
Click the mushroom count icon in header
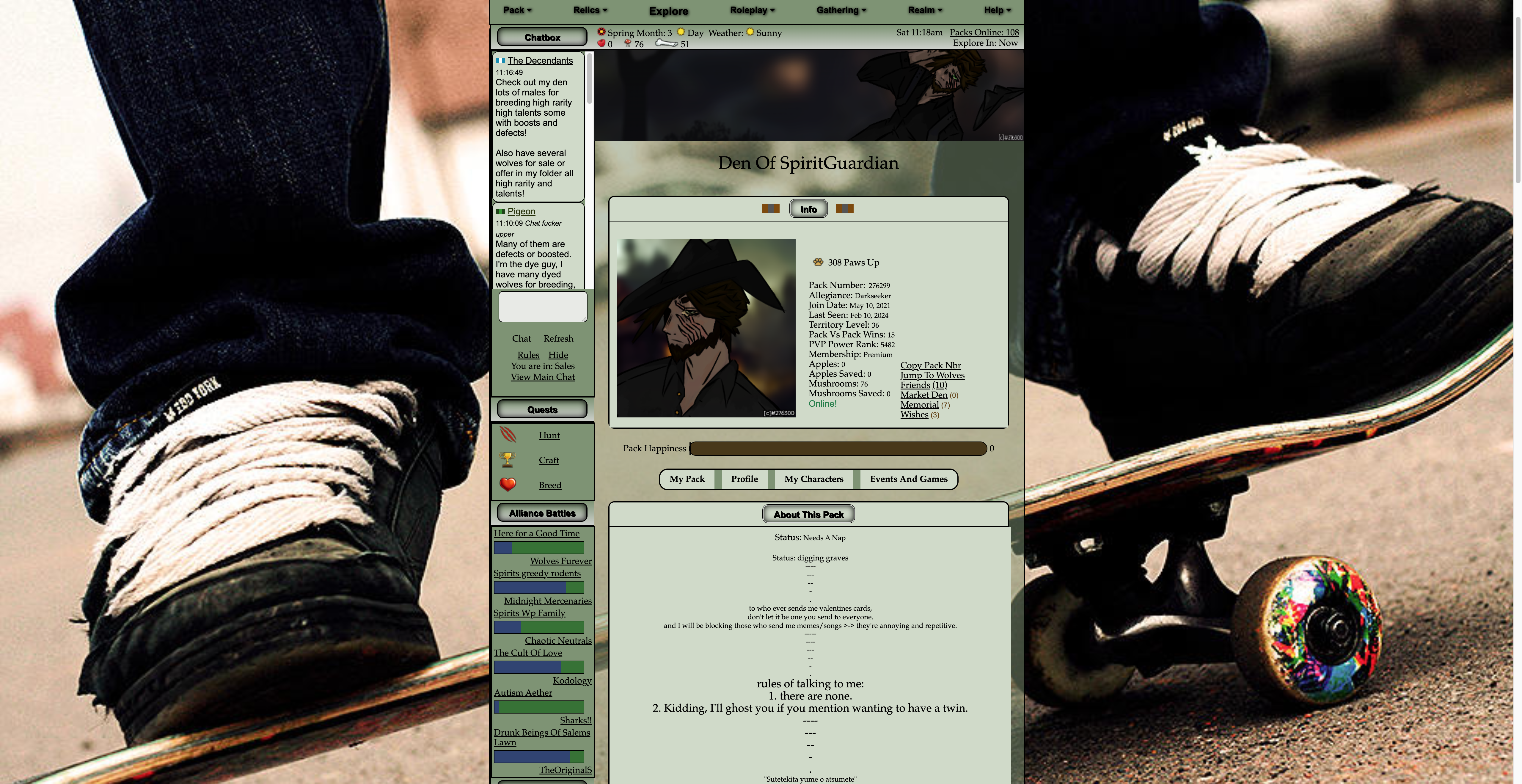coord(627,43)
